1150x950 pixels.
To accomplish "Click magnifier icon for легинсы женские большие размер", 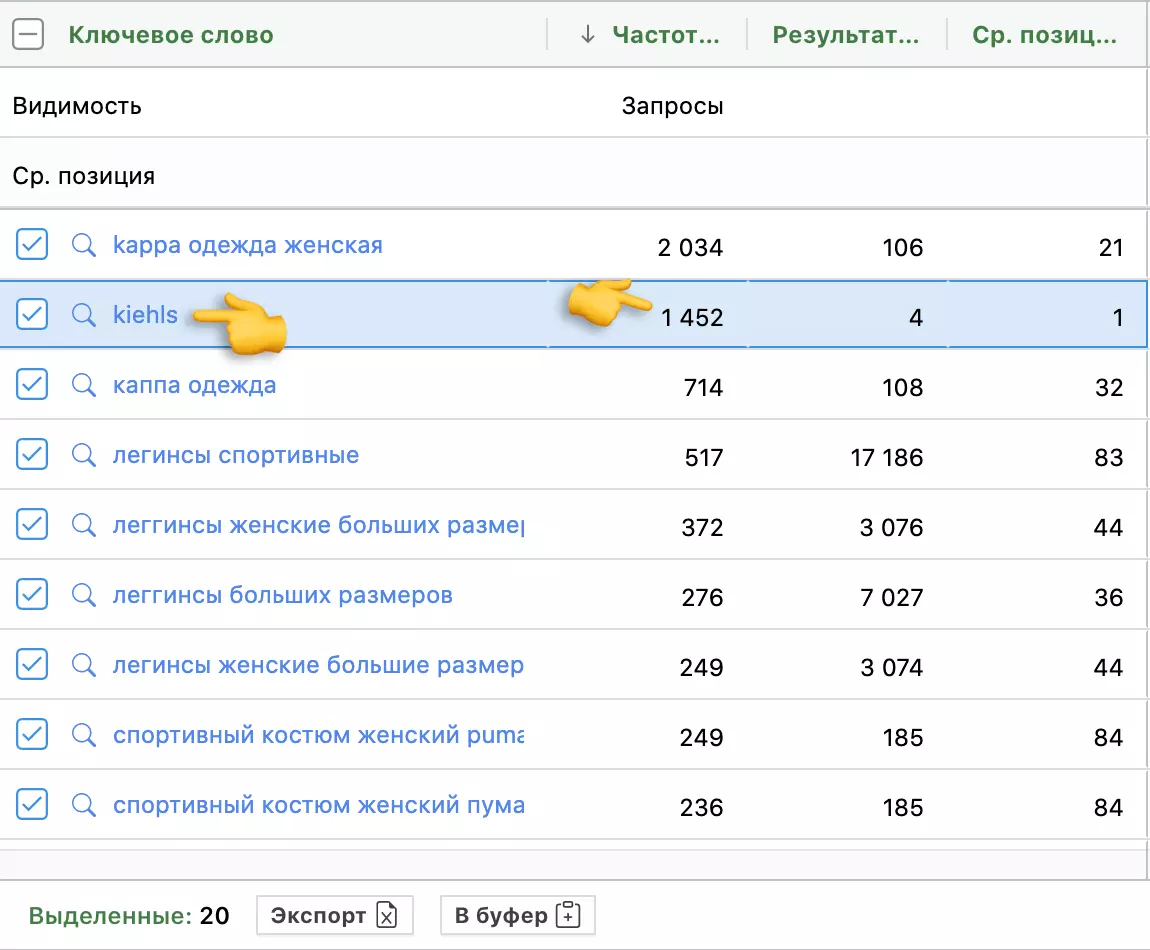I will [84, 665].
